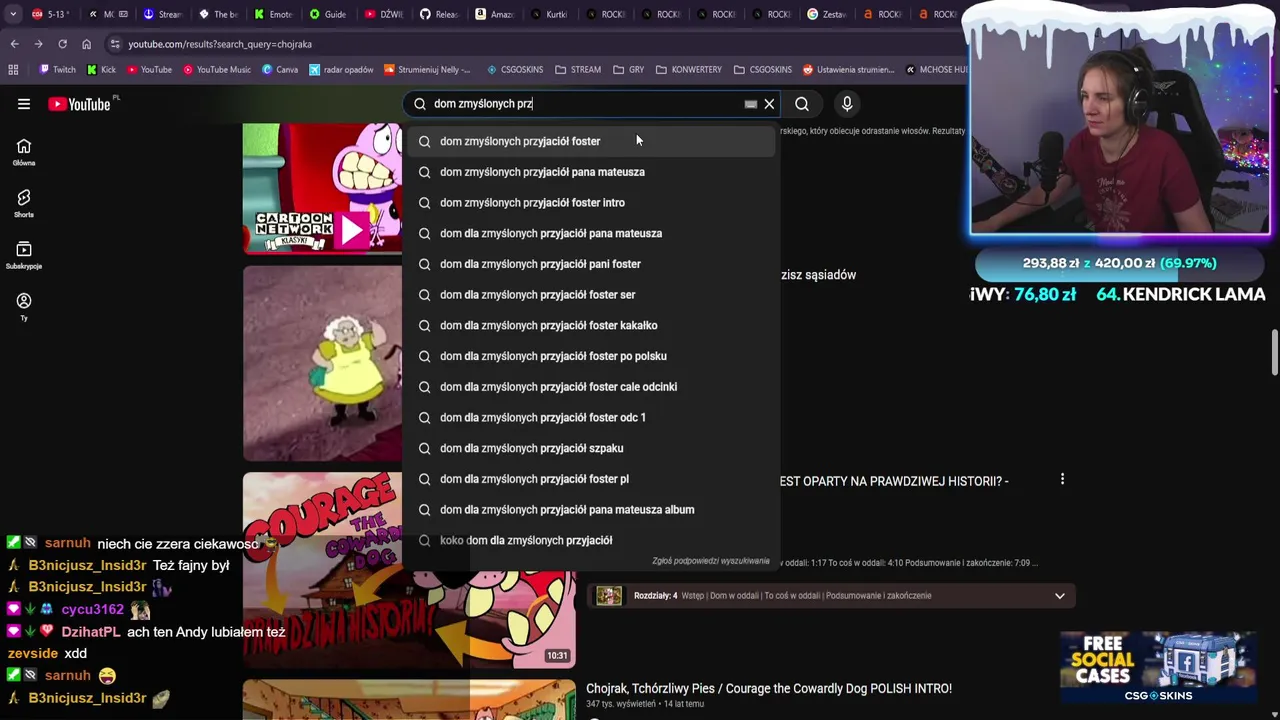This screenshot has height=720, width=1280.
Task: Click the browser address bar URL
Action: click(x=220, y=44)
